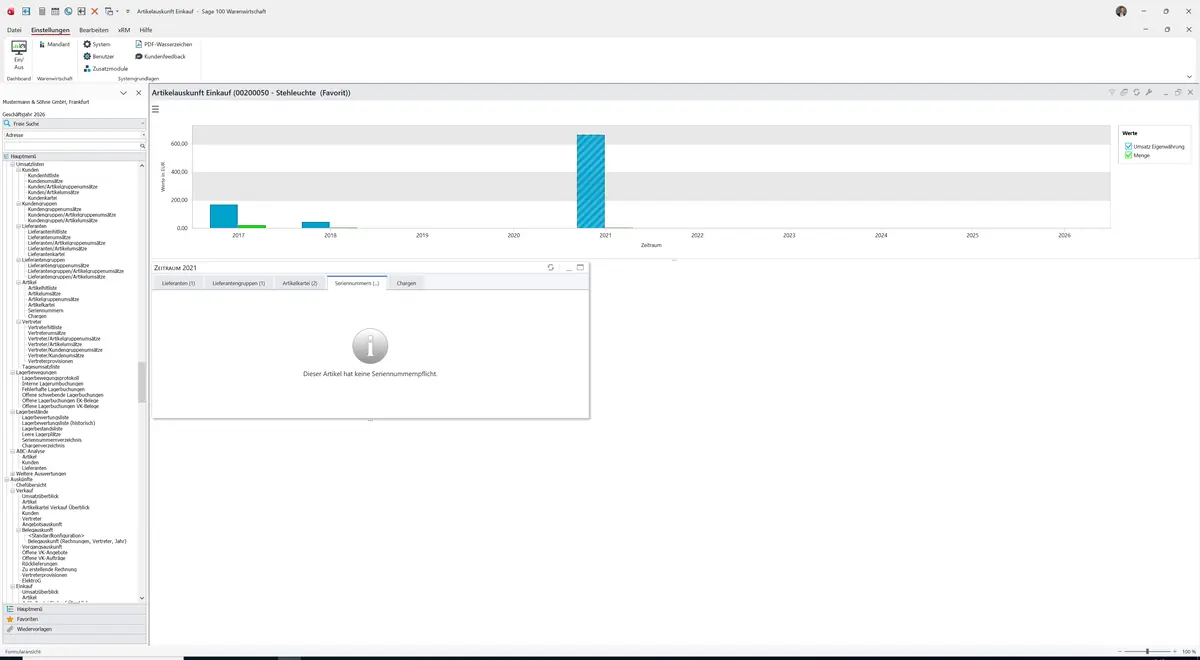This screenshot has height=660, width=1200.
Task: Open Mandant settings in the ribbon
Action: tap(55, 44)
